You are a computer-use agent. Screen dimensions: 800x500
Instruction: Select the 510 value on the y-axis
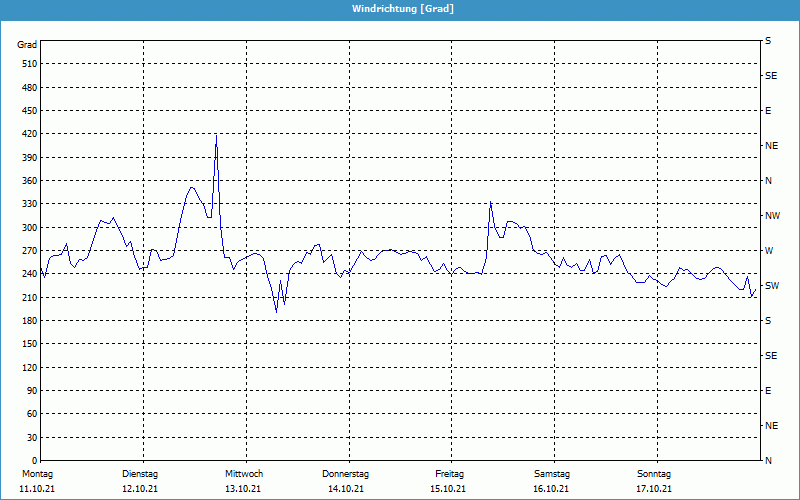(27, 64)
